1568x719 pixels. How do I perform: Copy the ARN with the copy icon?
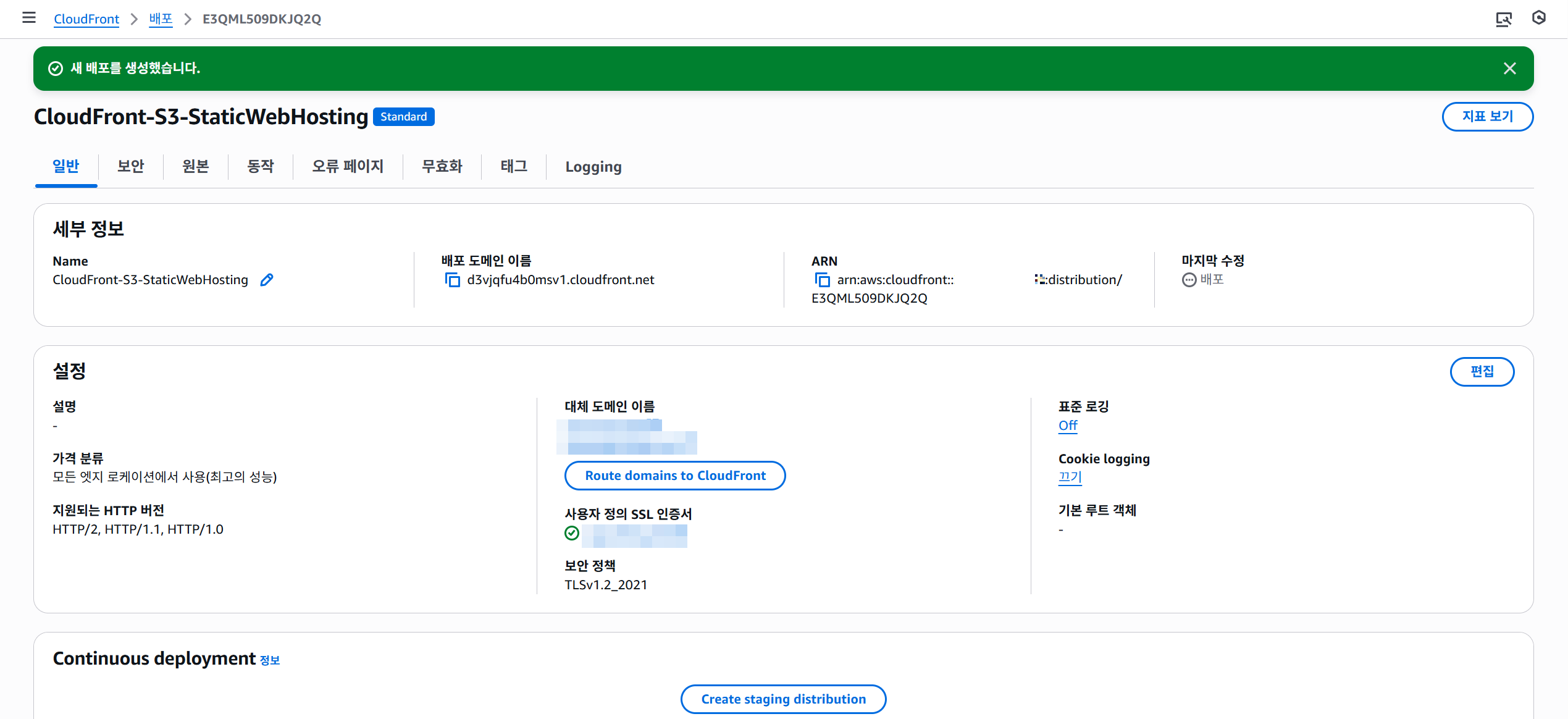pos(822,280)
